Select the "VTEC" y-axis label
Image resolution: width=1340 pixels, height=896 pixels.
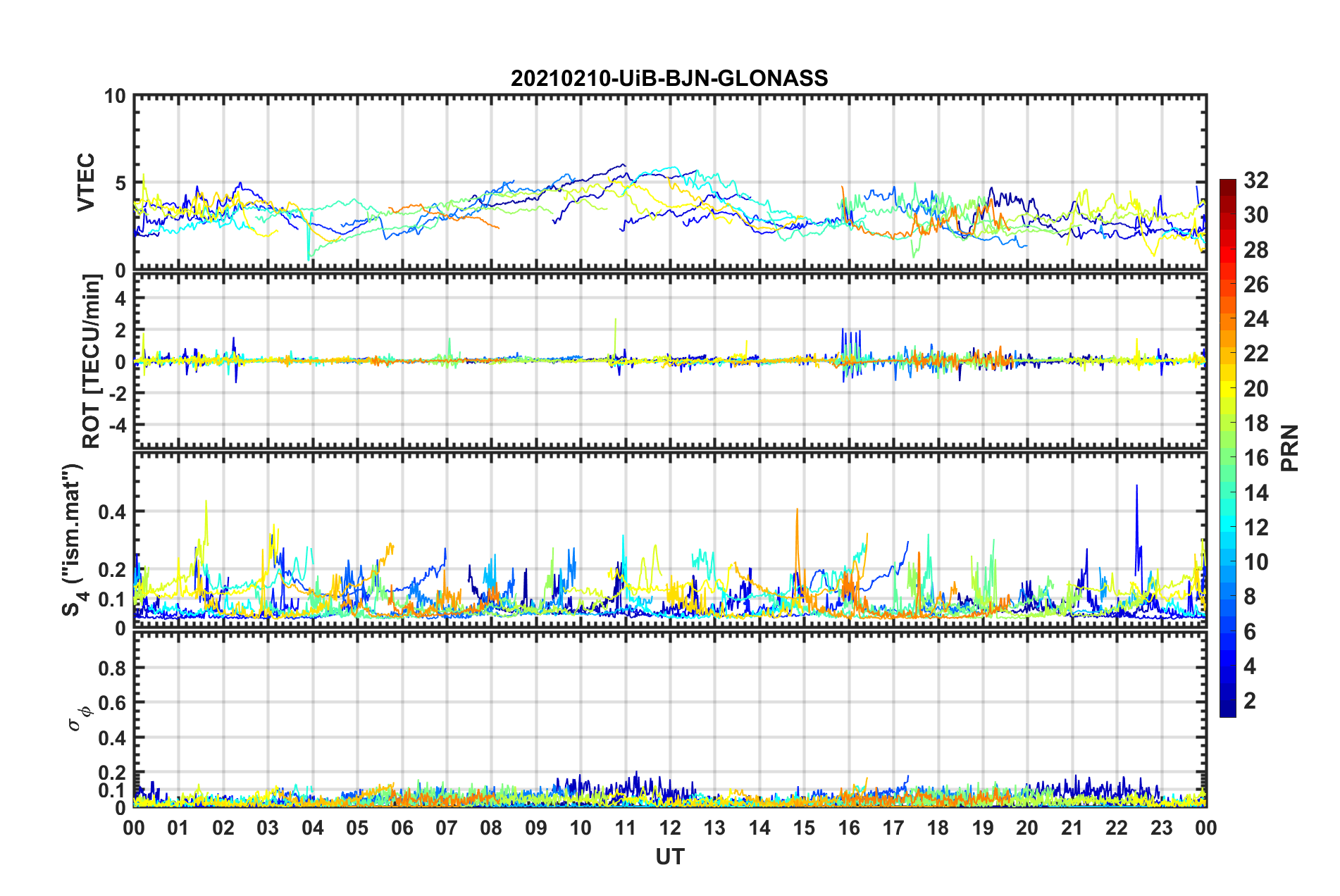pyautogui.click(x=86, y=182)
